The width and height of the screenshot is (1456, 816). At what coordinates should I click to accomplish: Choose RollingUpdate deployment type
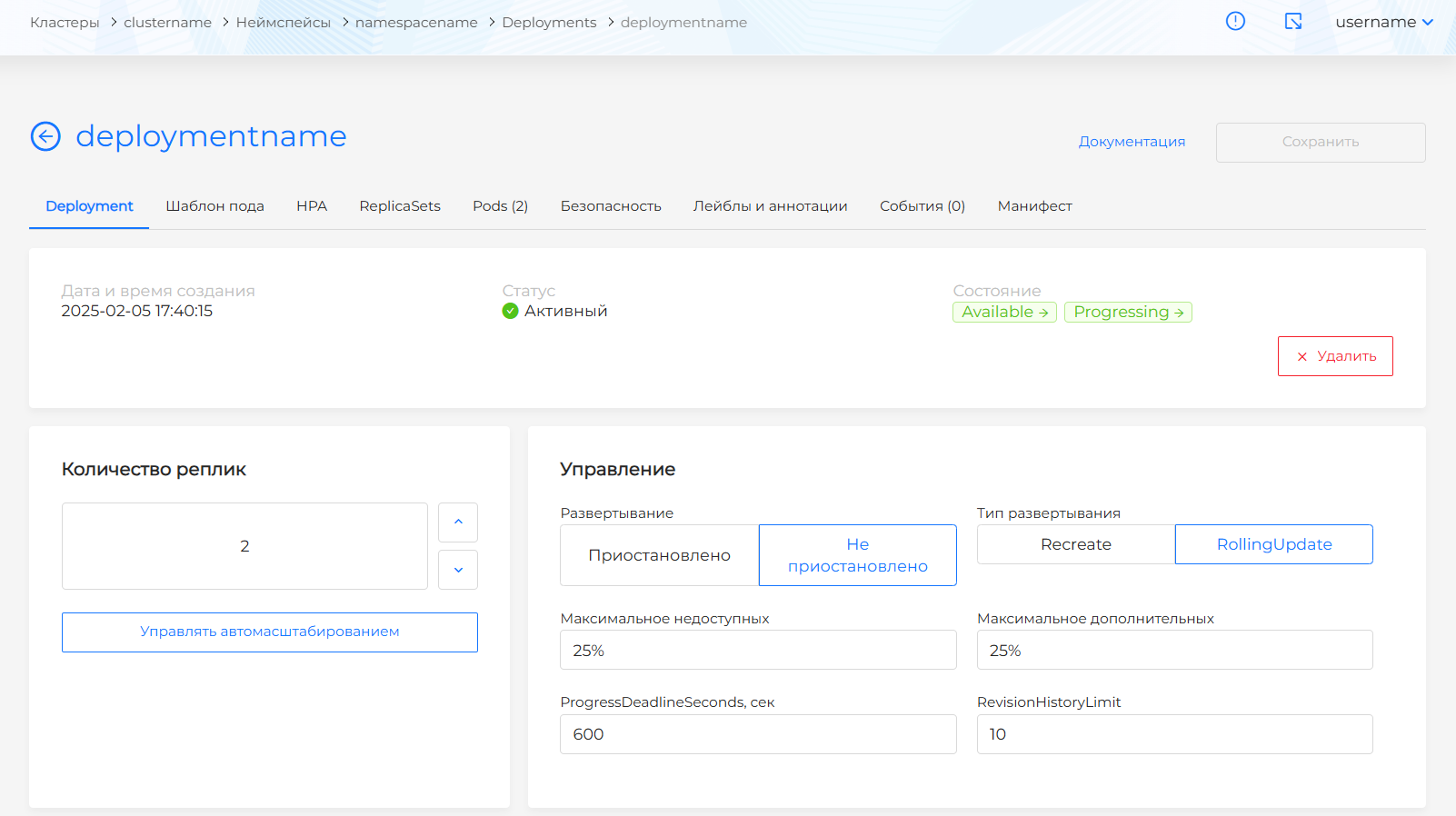(1273, 544)
